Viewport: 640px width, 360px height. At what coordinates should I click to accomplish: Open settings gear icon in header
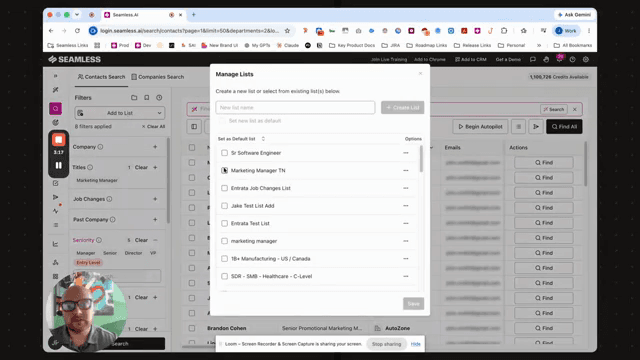[x=586, y=60]
